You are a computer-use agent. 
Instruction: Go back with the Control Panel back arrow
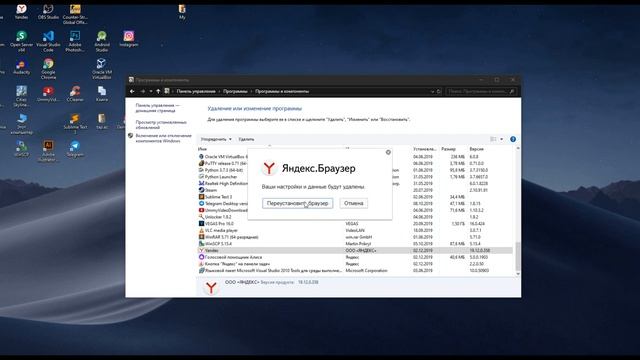[132, 91]
